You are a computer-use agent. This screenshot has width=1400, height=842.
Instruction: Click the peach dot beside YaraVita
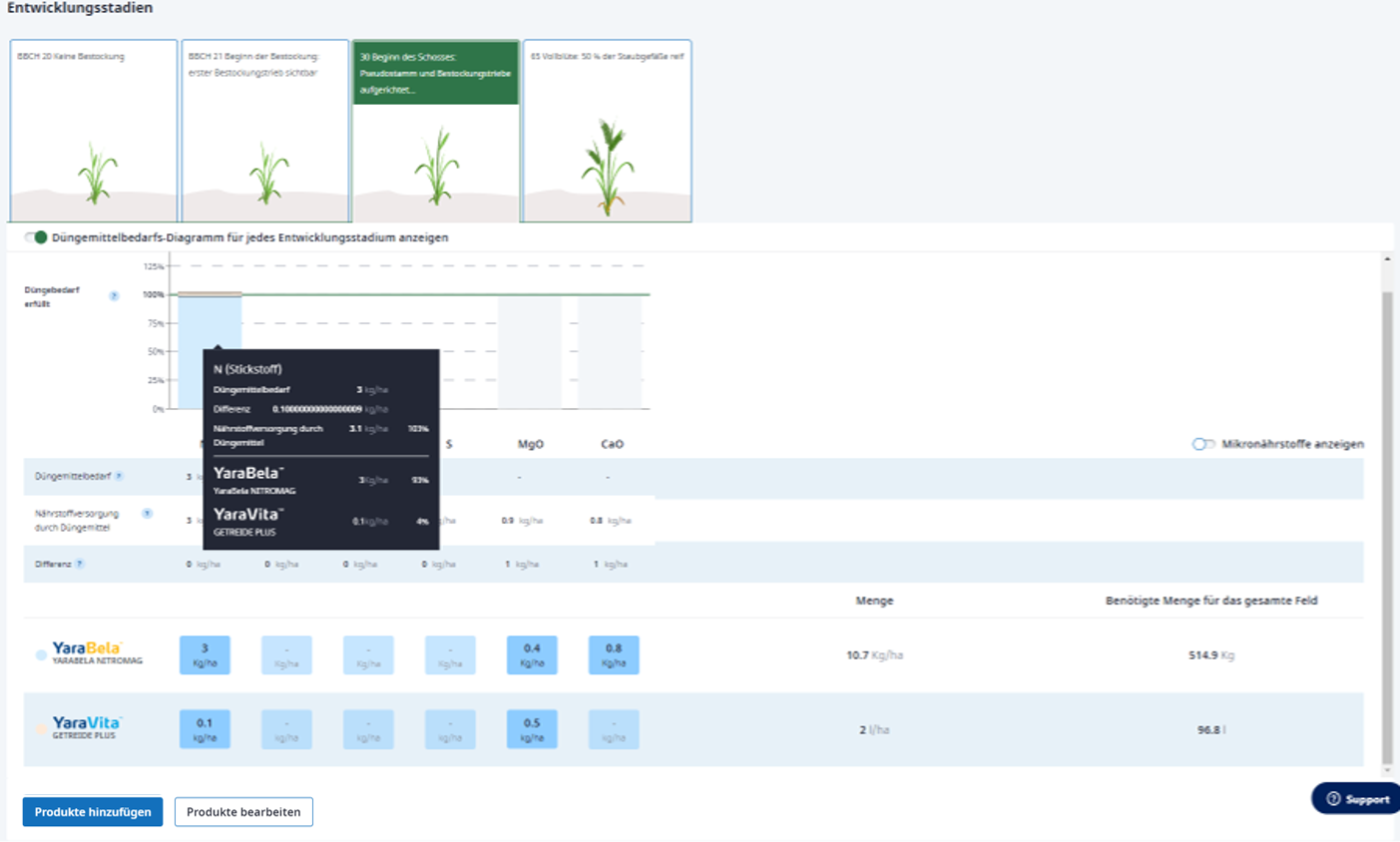pyautogui.click(x=41, y=730)
